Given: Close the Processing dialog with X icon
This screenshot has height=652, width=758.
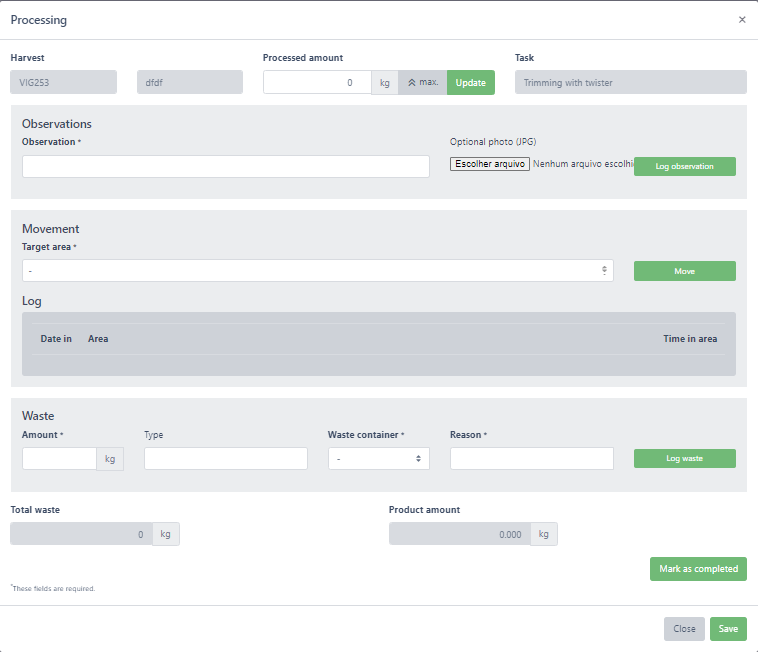Looking at the screenshot, I should [x=742, y=20].
